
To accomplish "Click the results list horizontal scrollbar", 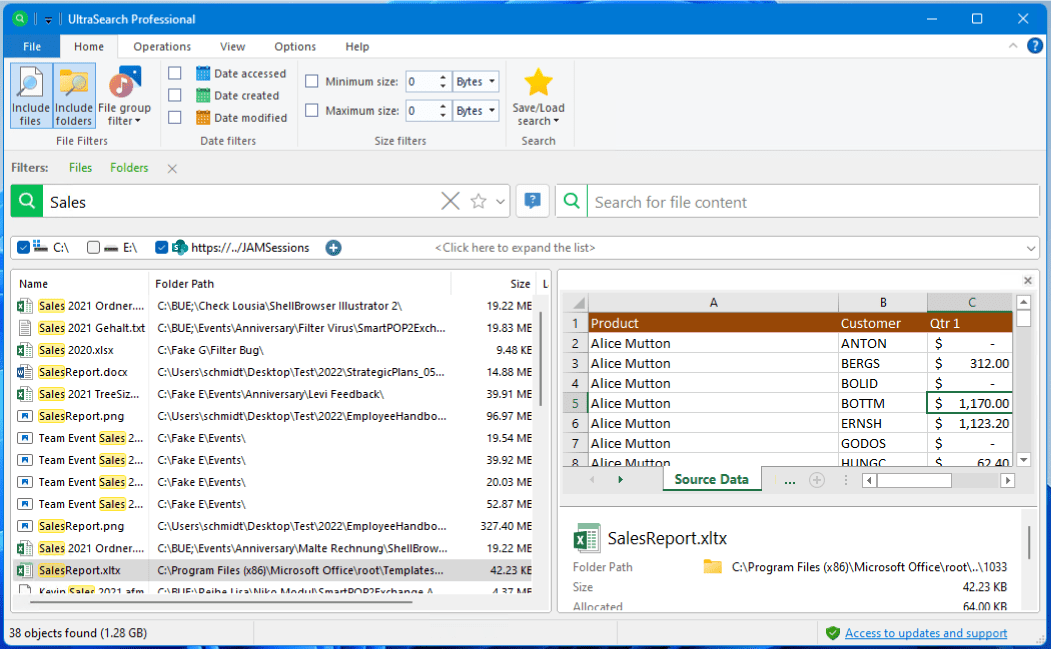I will point(221,601).
